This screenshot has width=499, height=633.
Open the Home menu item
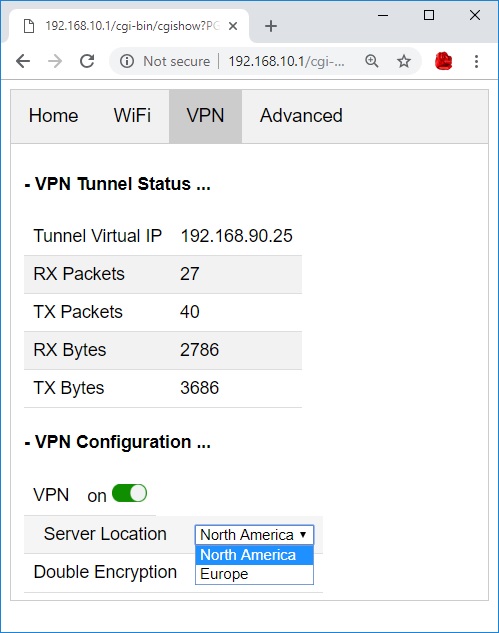[x=54, y=116]
